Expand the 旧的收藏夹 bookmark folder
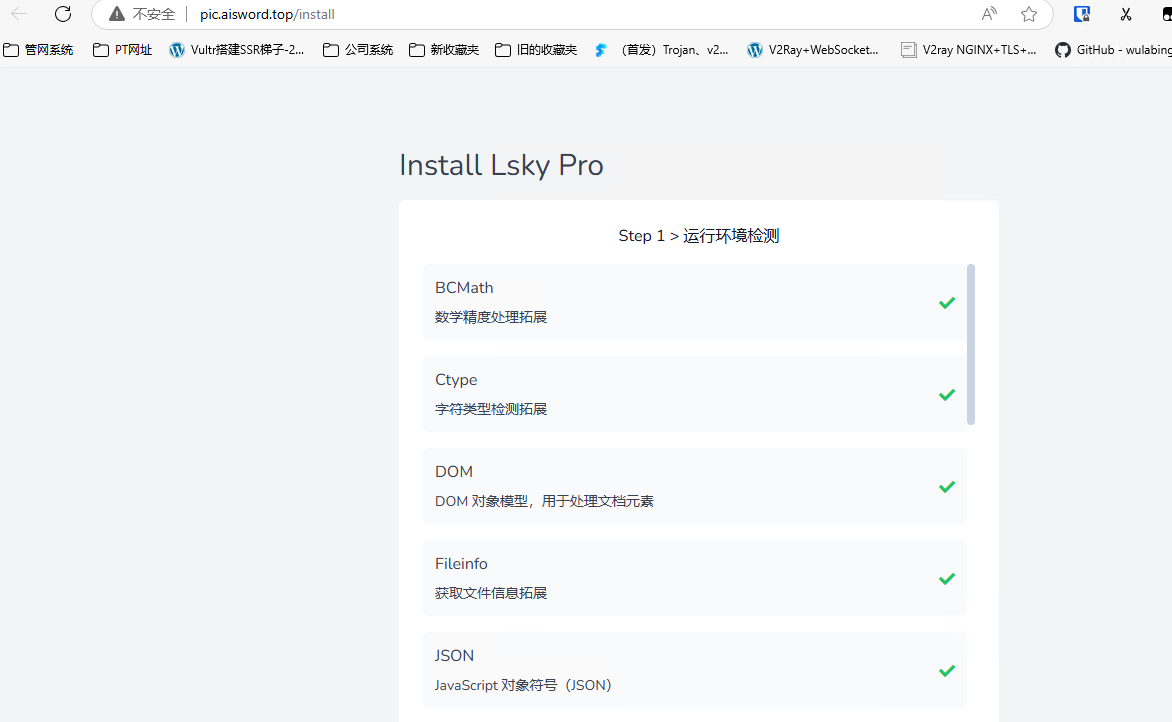 (x=536, y=50)
